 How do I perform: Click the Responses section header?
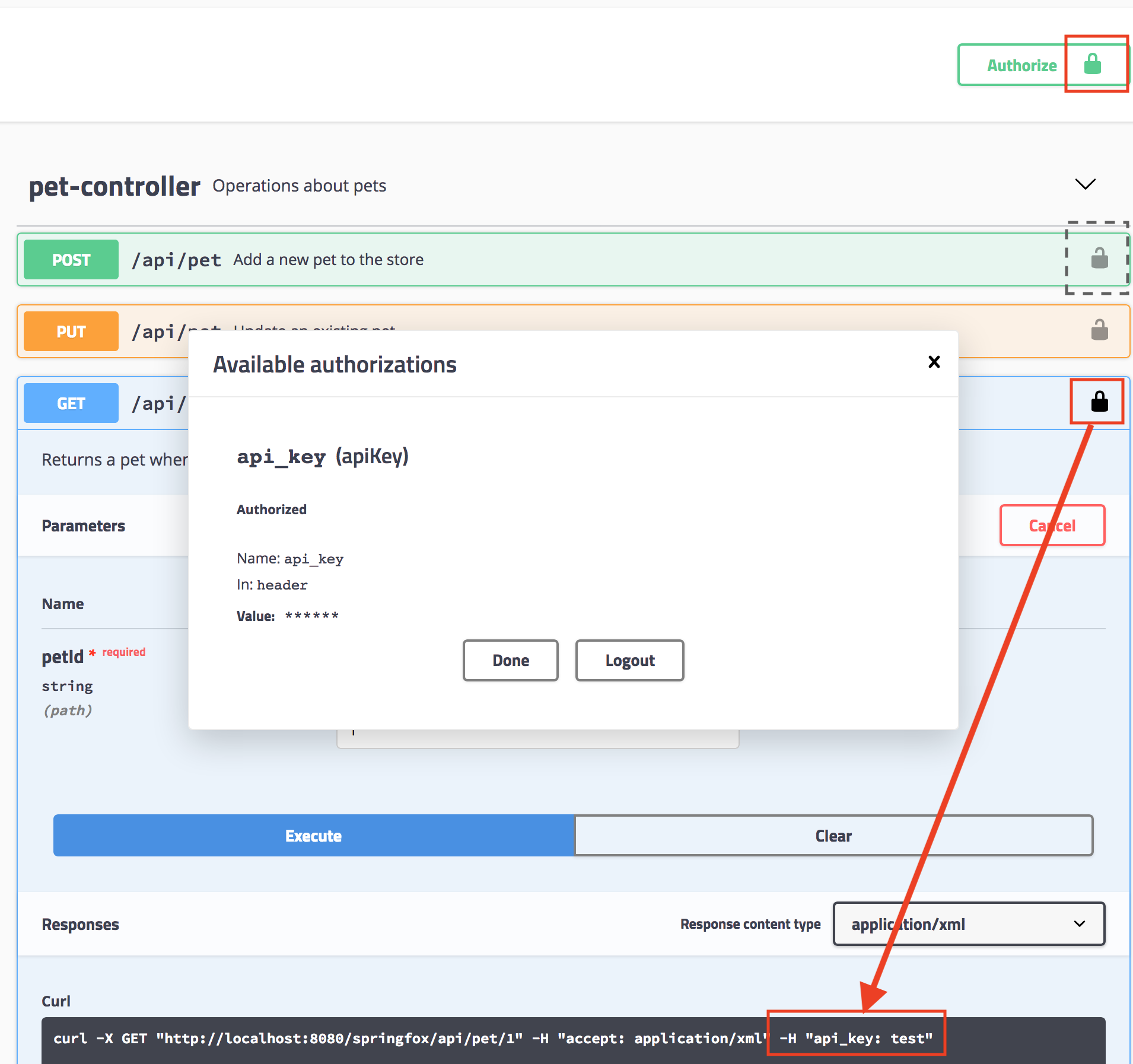click(x=80, y=923)
